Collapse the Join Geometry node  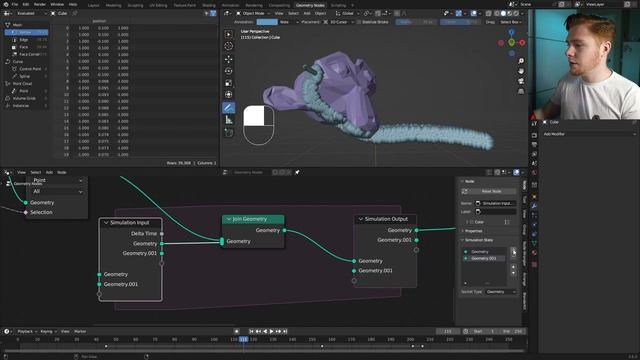[x=229, y=219]
